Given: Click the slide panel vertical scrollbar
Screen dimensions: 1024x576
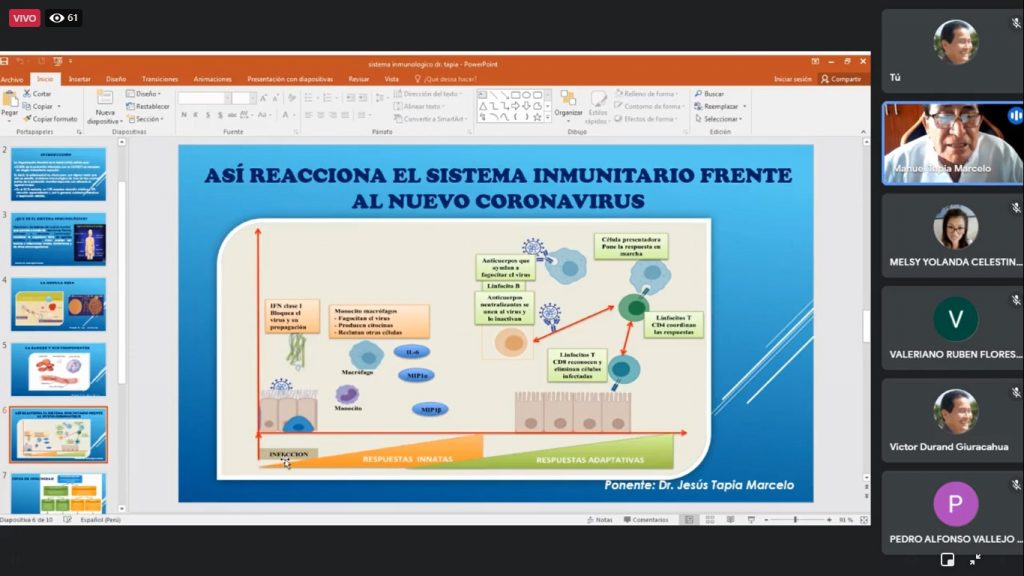Looking at the screenshot, I should pyautogui.click(x=122, y=281).
